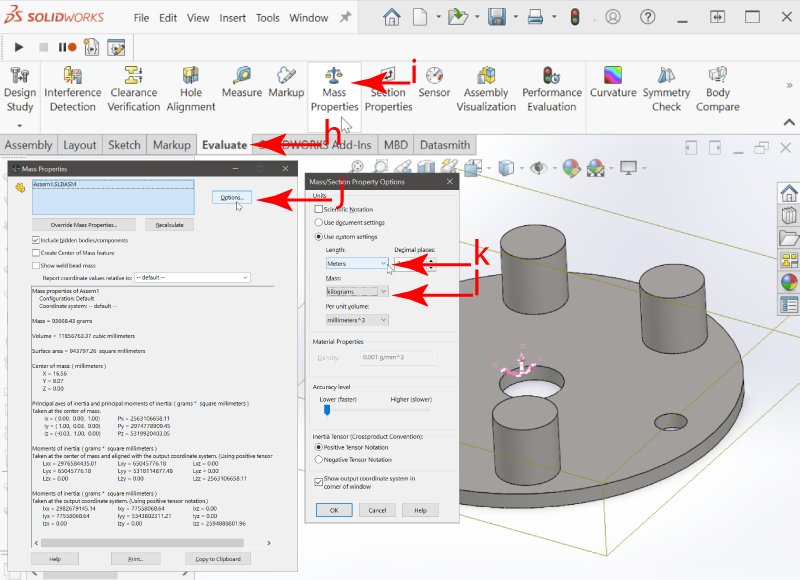Screen dimensions: 800x580
Task: Open SOLIDWORKS Resources home in task pane
Action: click(x=789, y=193)
